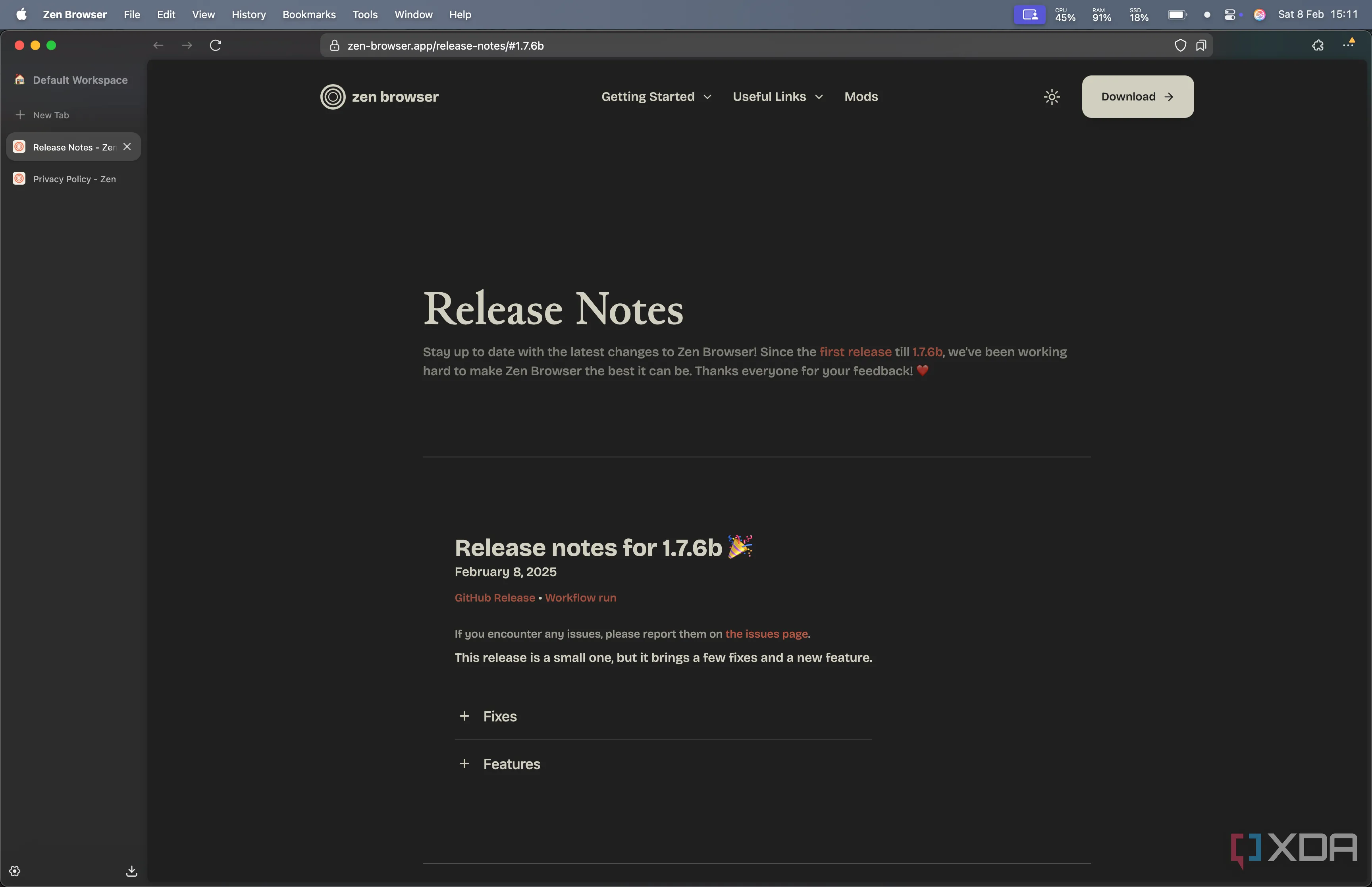This screenshot has height=887, width=1372.
Task: Click the back navigation arrow
Action: pos(158,46)
